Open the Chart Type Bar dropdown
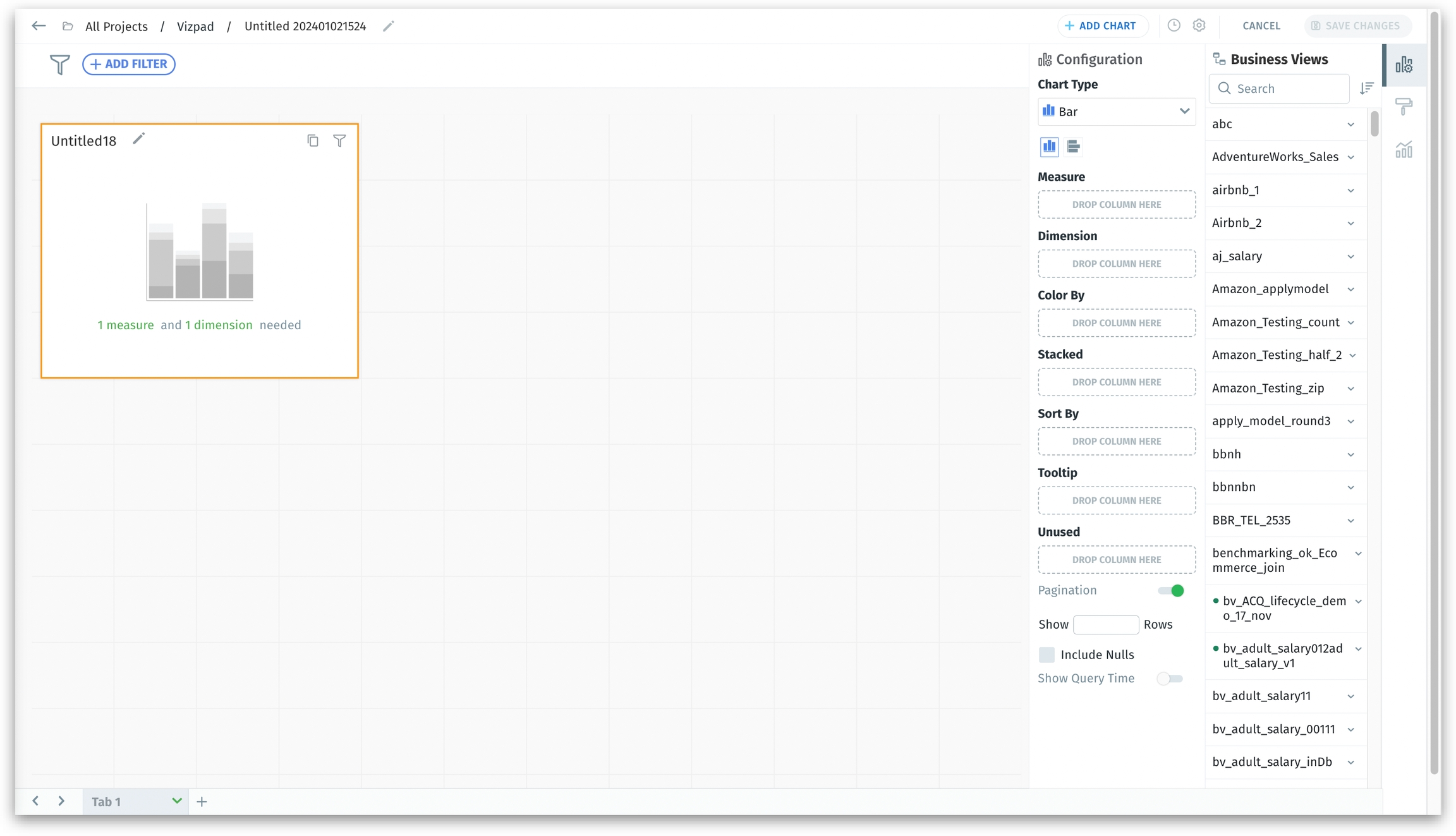The width and height of the screenshot is (1456, 836). (1116, 111)
